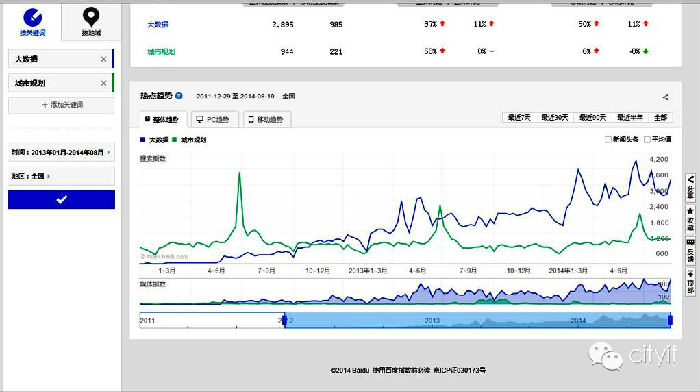Expand the 时间 date range dropdown

(x=61, y=152)
